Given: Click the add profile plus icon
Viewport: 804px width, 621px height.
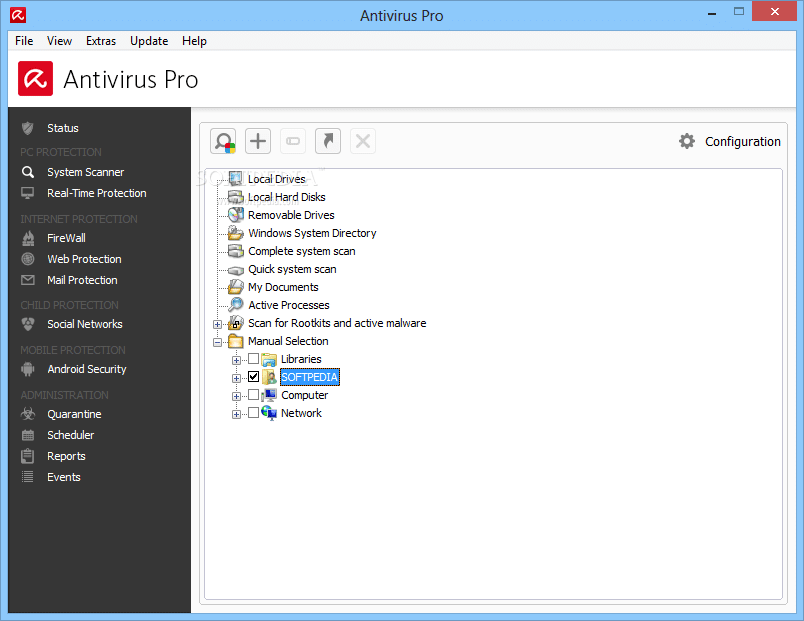Looking at the screenshot, I should [x=258, y=141].
